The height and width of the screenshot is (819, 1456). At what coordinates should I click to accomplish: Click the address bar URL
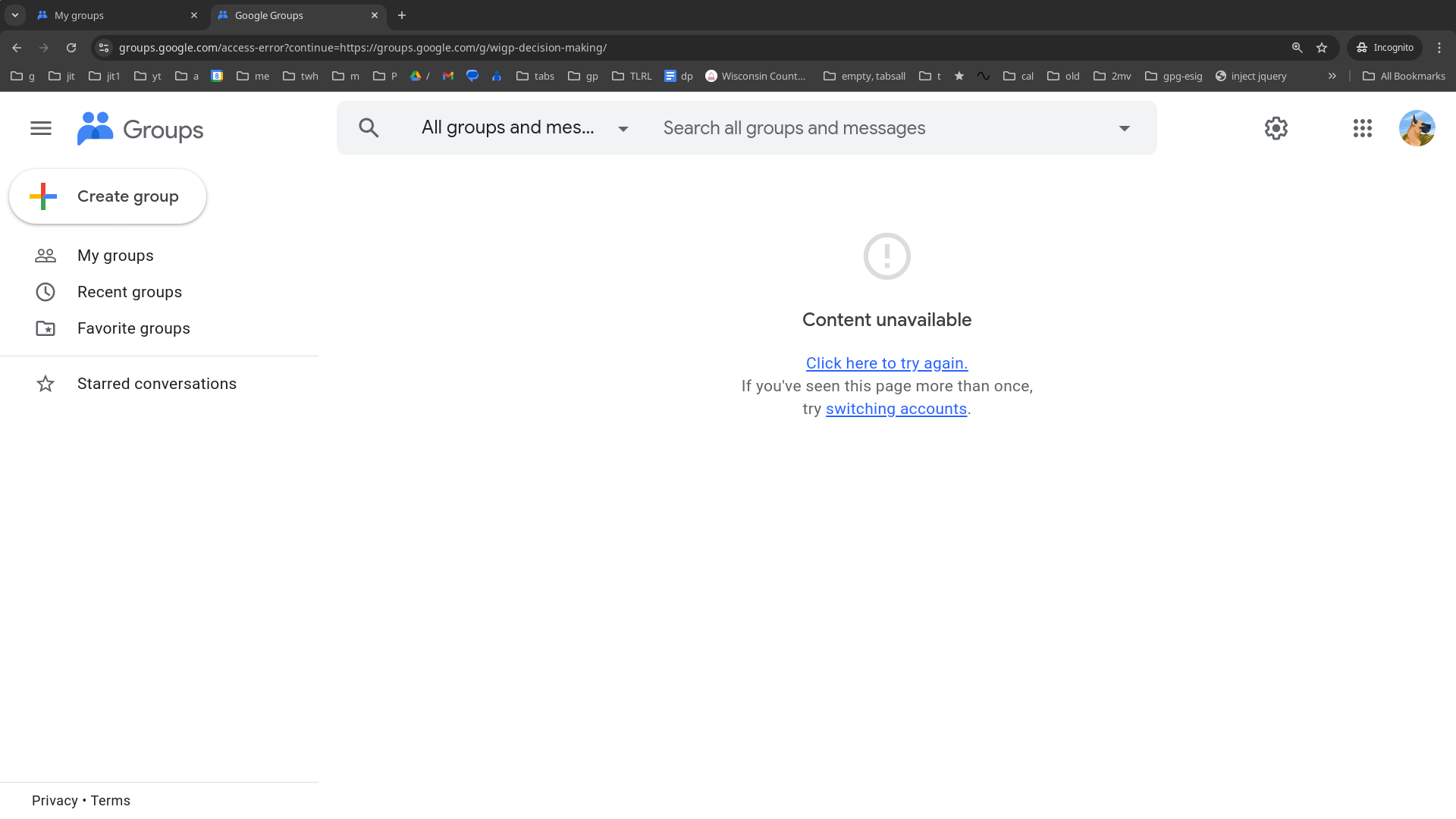(x=362, y=48)
